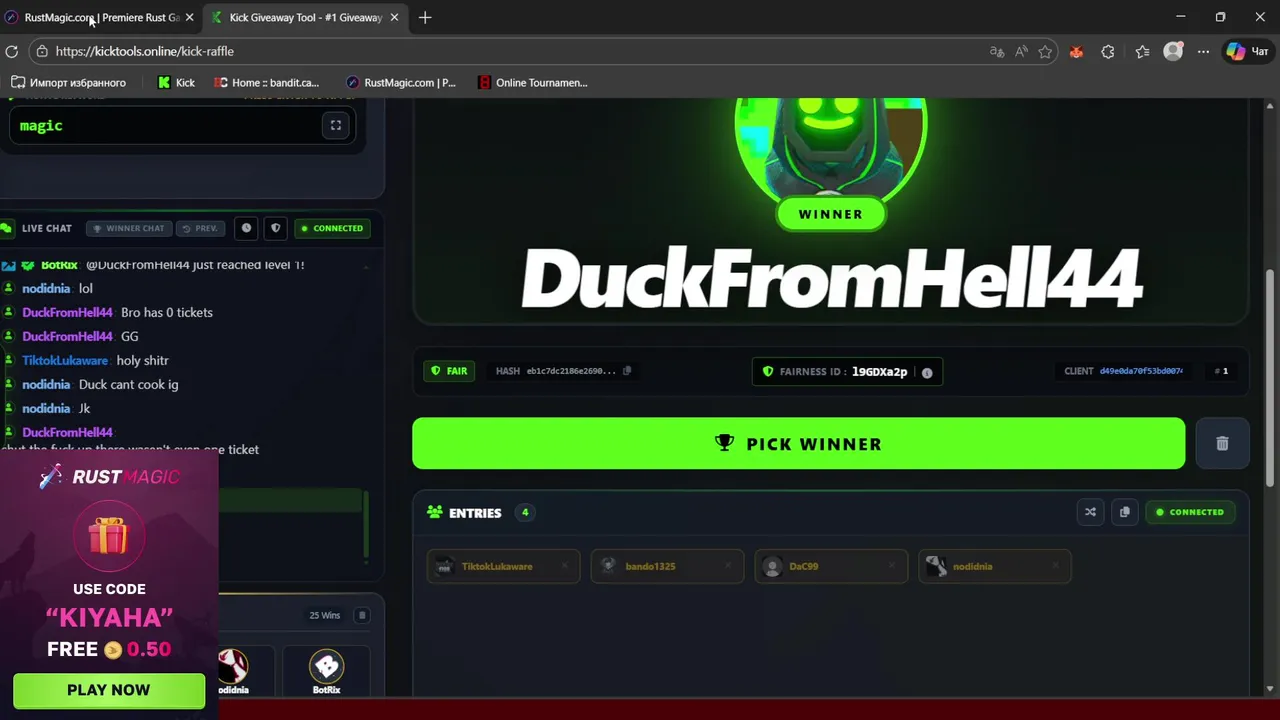The width and height of the screenshot is (1280, 720).
Task: Open browser settings and more menu
Action: [1204, 51]
